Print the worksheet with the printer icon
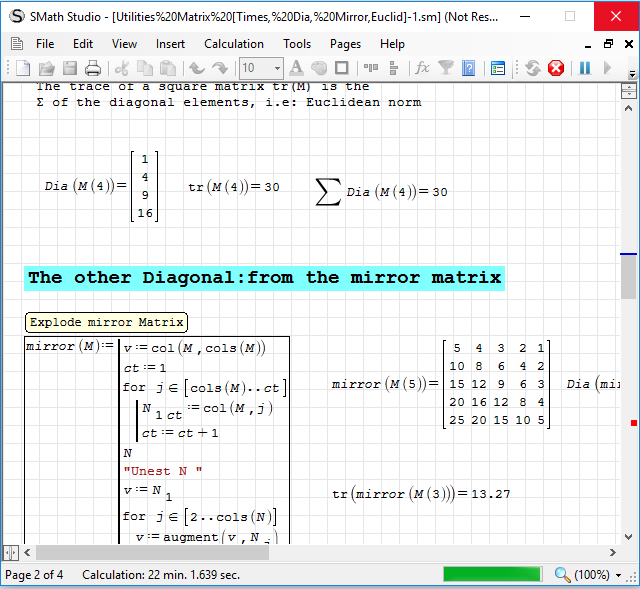Image resolution: width=640 pixels, height=589 pixels. (x=93, y=68)
